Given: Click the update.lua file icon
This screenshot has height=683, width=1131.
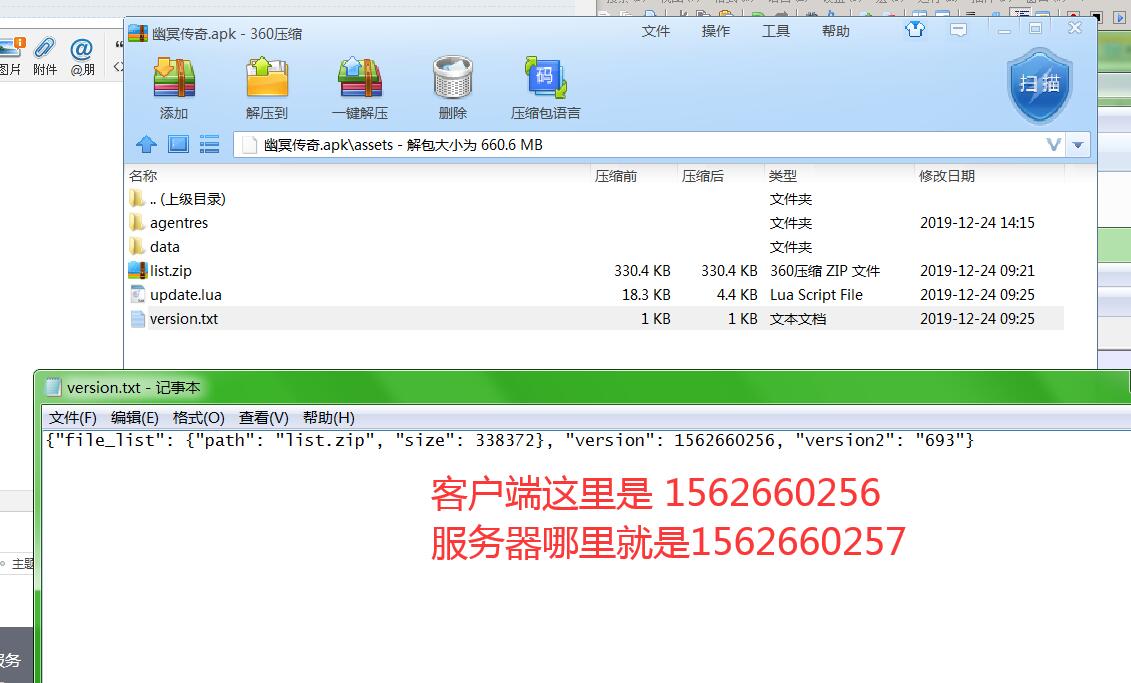Looking at the screenshot, I should (137, 294).
